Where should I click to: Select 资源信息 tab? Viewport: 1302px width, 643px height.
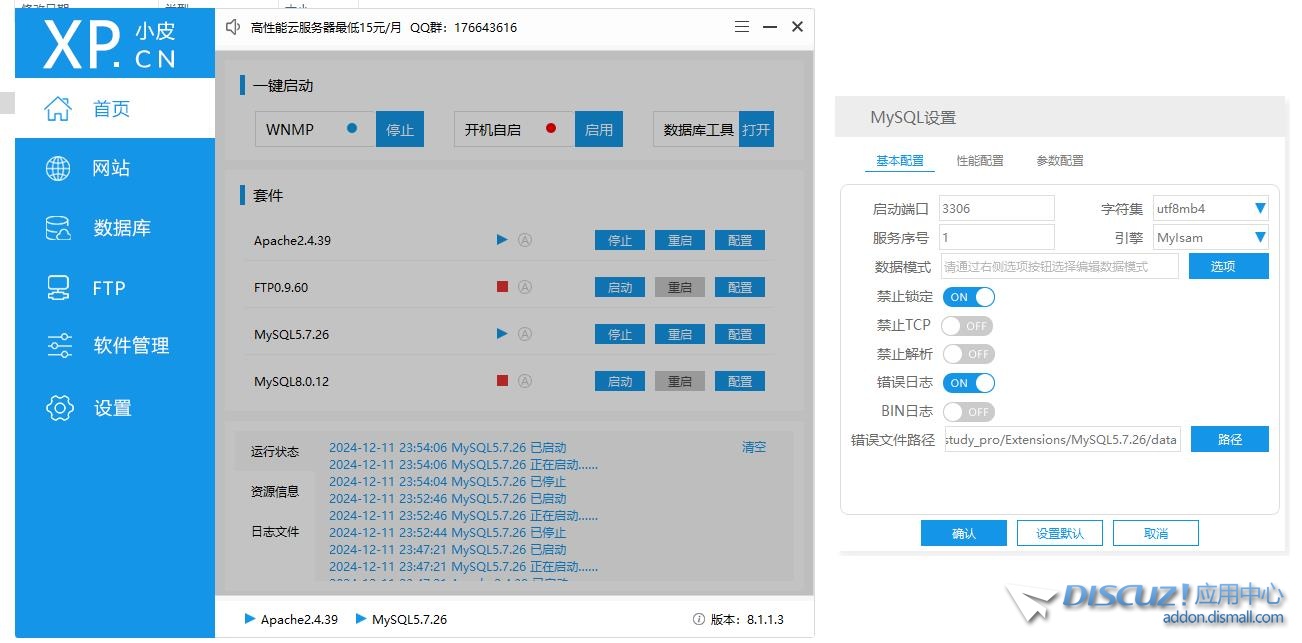coord(275,492)
